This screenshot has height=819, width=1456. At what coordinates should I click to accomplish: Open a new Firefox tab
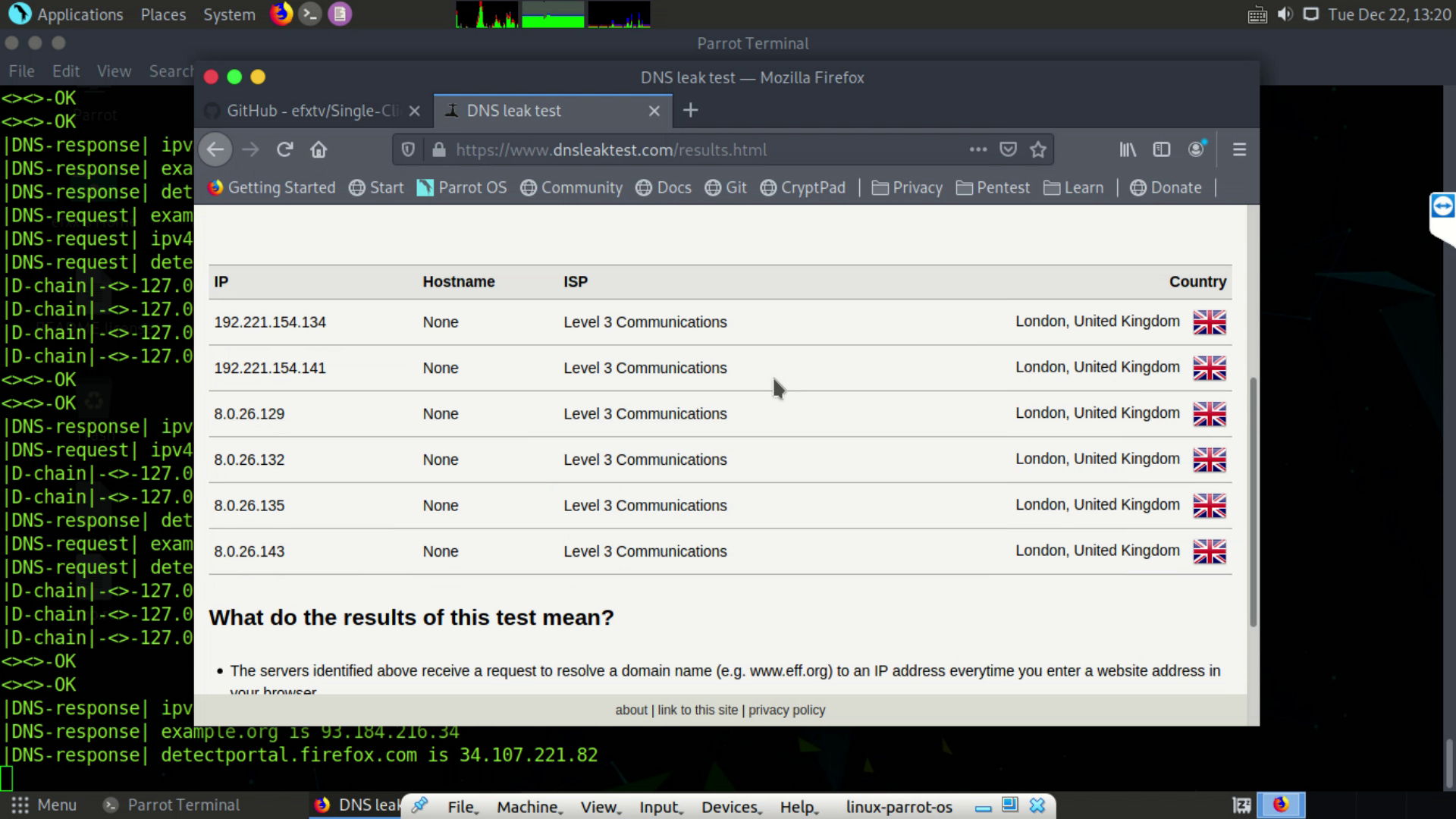[x=690, y=111]
